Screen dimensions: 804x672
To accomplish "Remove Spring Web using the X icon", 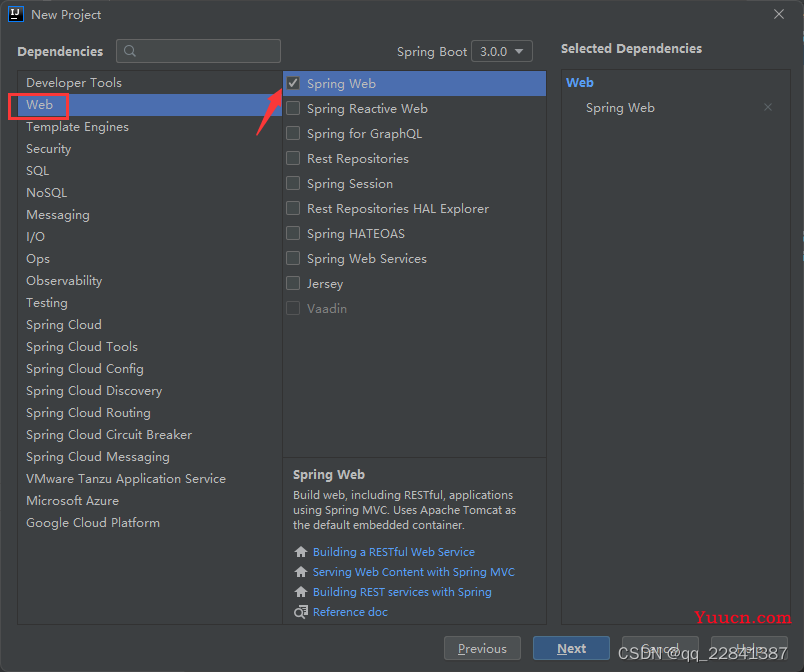I will pos(768,108).
